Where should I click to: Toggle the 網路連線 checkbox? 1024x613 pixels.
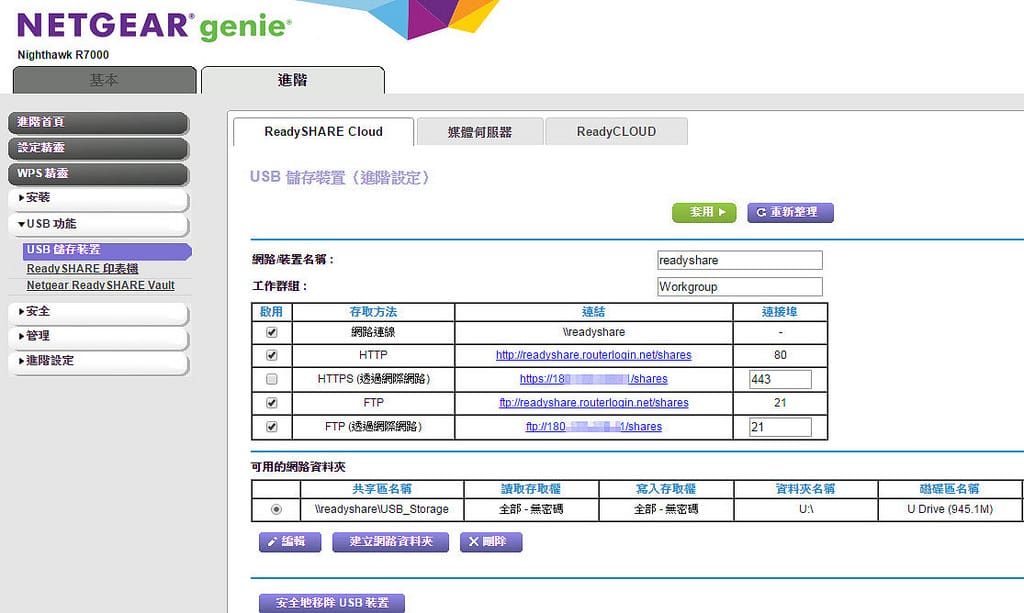click(x=272, y=332)
